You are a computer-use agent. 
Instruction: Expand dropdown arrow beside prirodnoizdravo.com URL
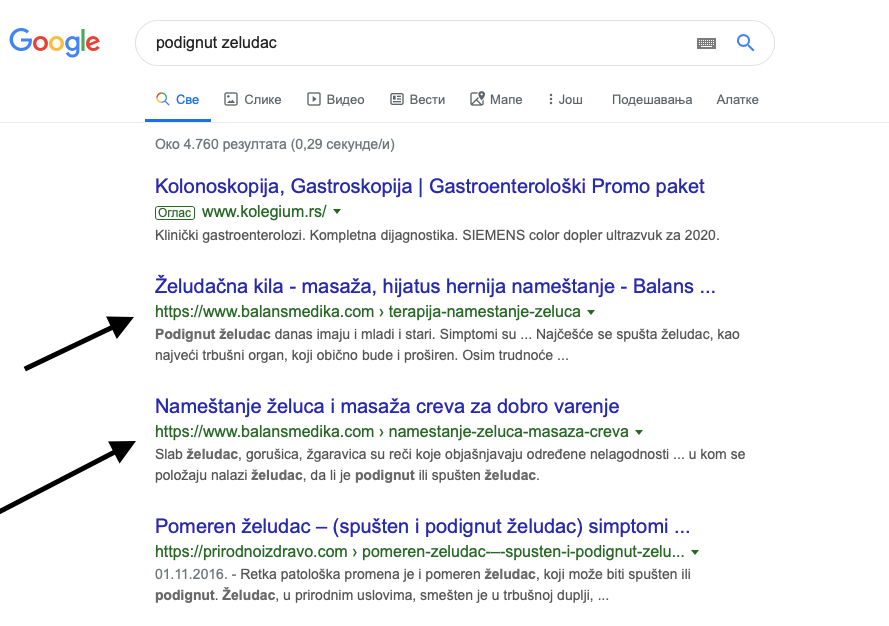tap(695, 552)
